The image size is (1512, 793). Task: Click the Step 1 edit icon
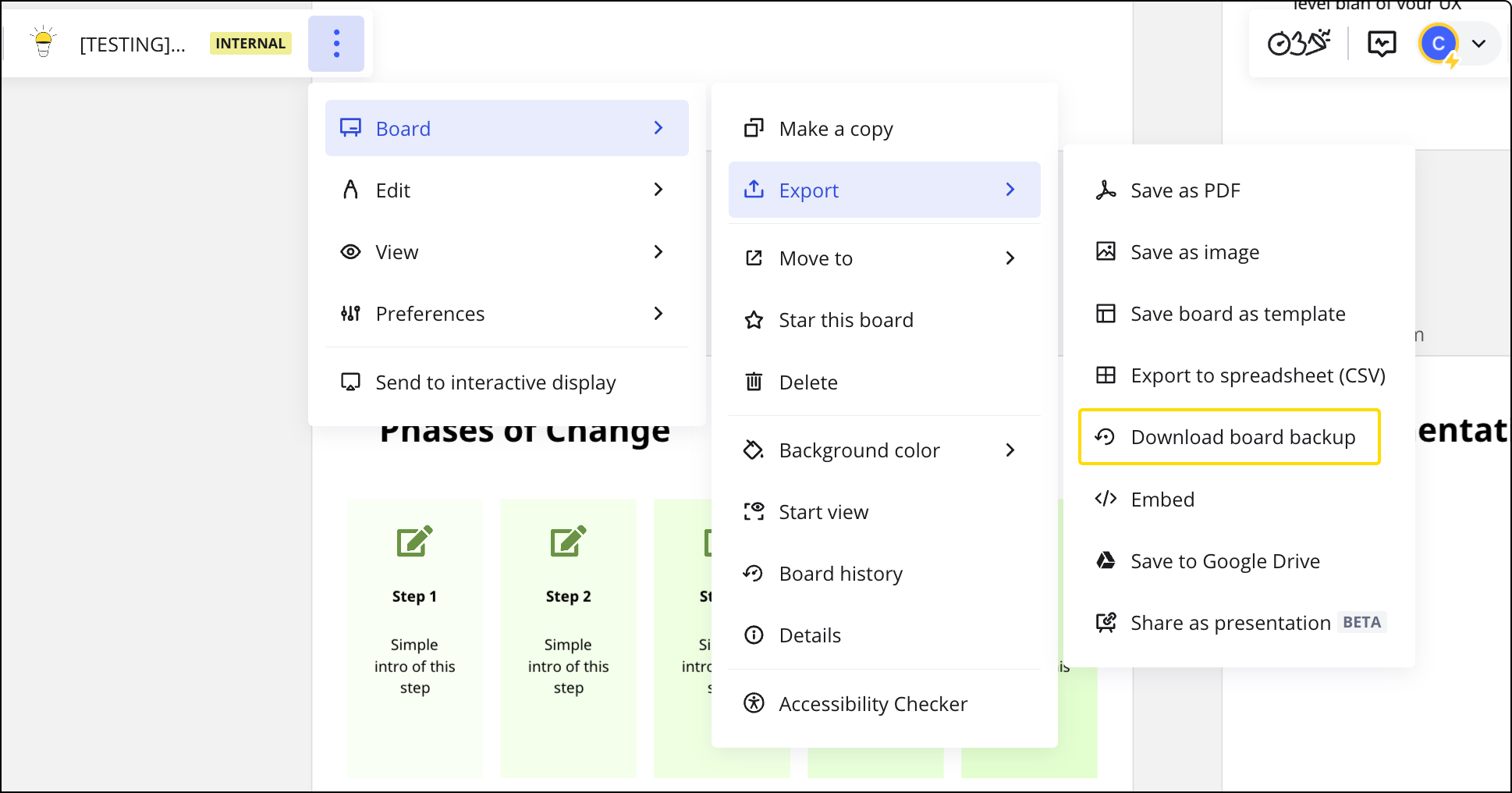414,541
